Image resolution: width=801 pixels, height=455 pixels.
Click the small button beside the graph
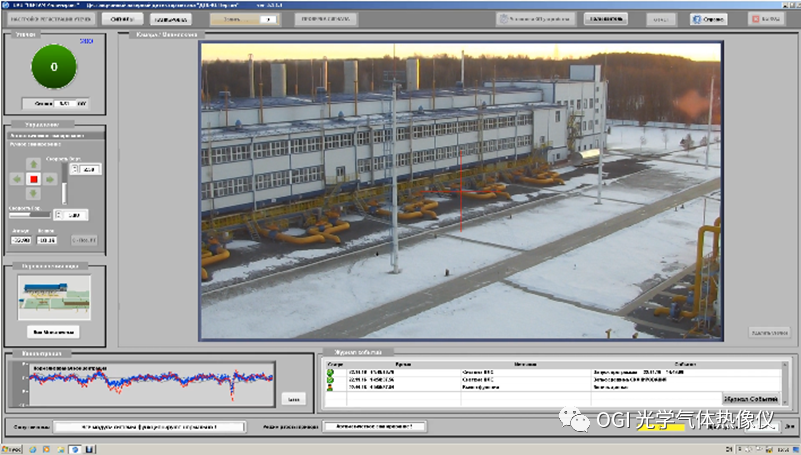[x=294, y=399]
